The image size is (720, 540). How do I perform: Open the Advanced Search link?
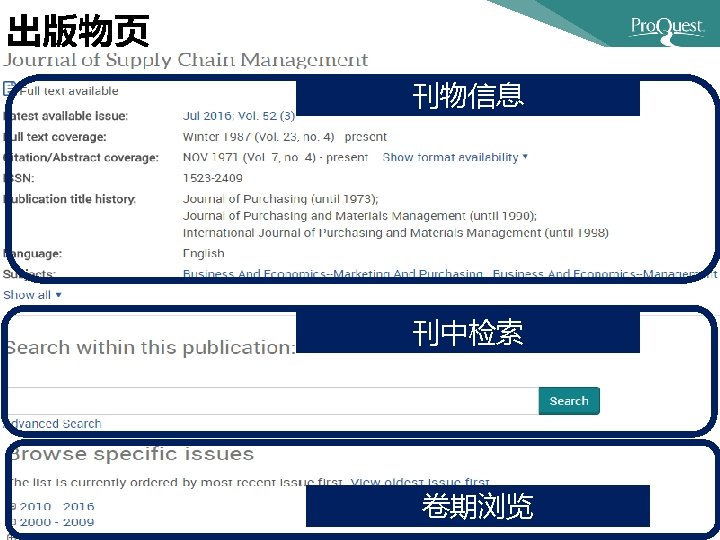coord(54,423)
